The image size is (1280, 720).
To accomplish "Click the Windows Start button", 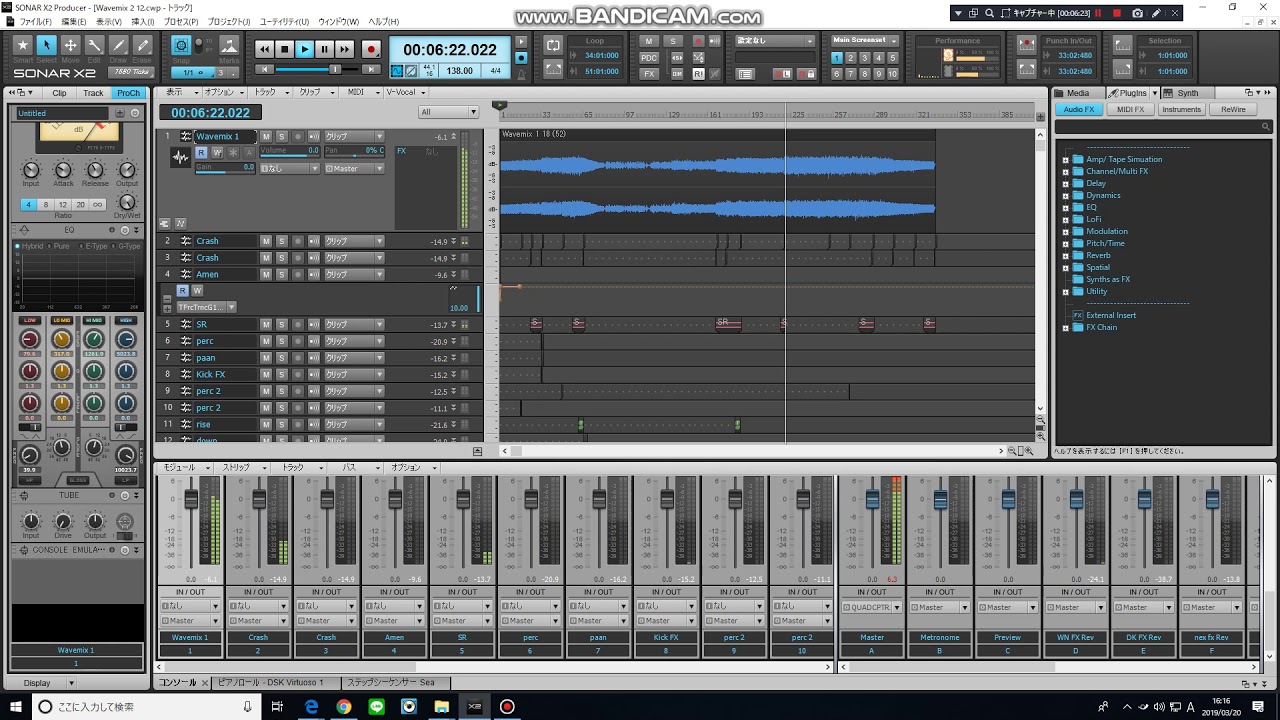I will pos(16,707).
